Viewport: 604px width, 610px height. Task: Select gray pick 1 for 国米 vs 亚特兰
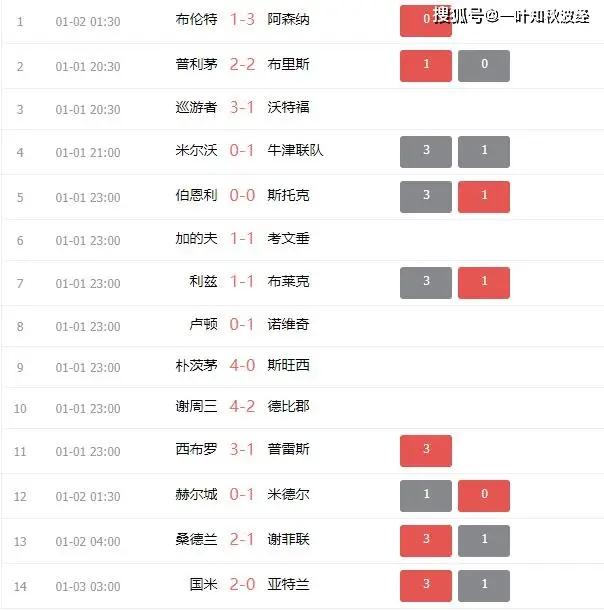[x=484, y=586]
